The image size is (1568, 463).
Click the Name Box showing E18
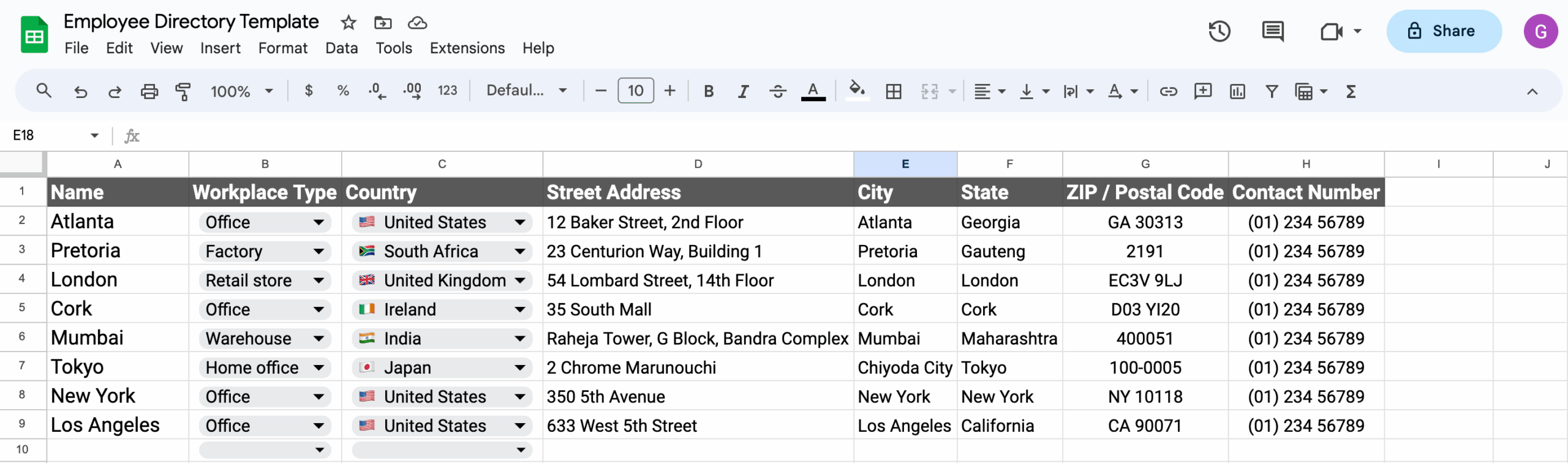point(55,135)
